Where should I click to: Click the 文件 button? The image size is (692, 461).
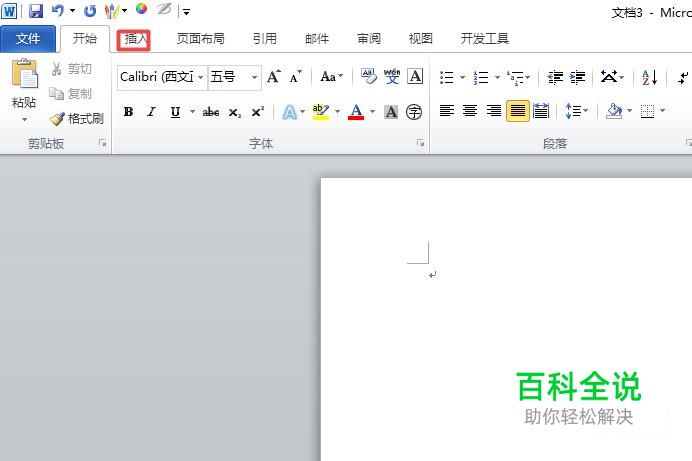click(28, 39)
